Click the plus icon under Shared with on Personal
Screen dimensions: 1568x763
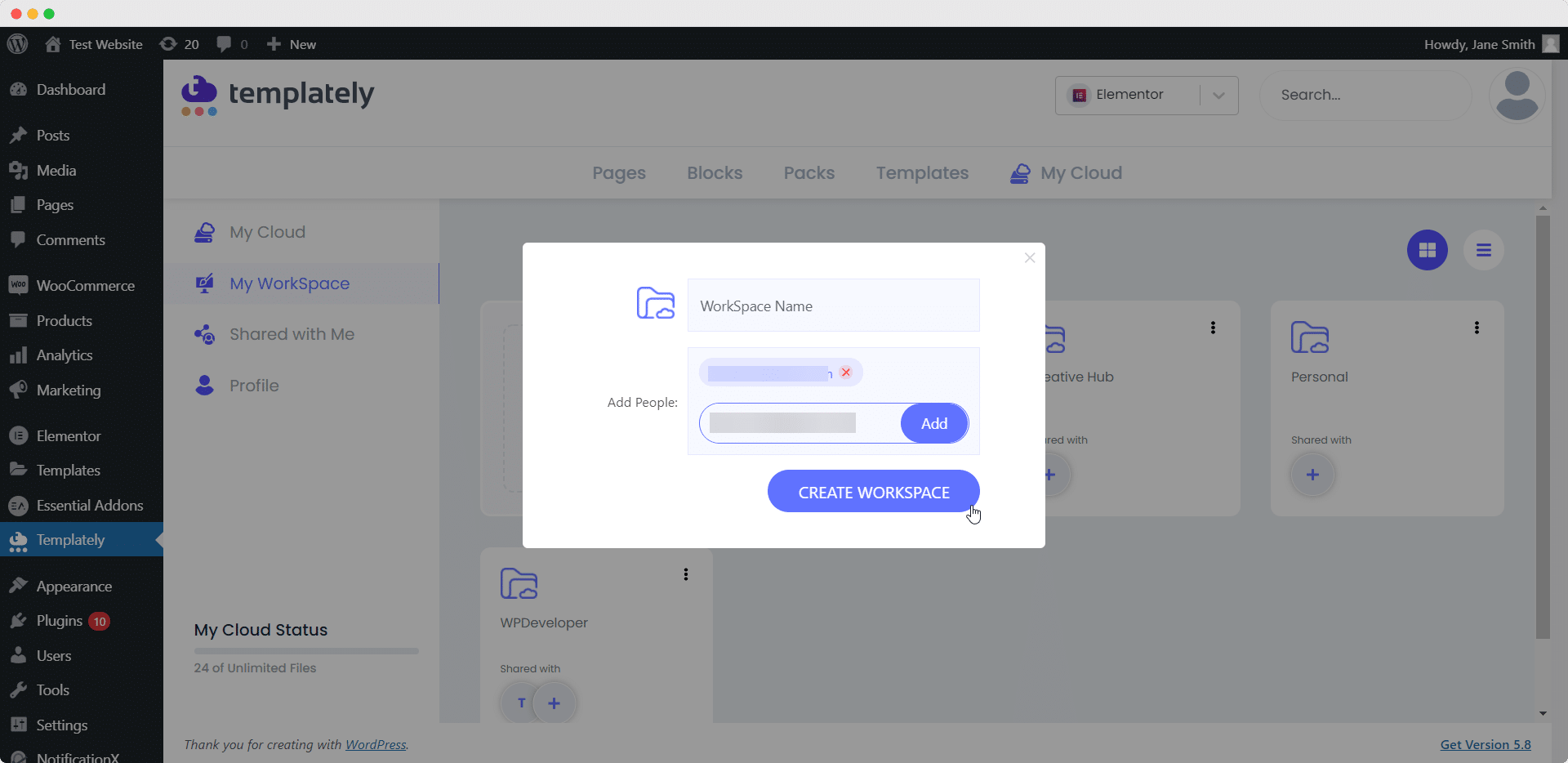1312,474
